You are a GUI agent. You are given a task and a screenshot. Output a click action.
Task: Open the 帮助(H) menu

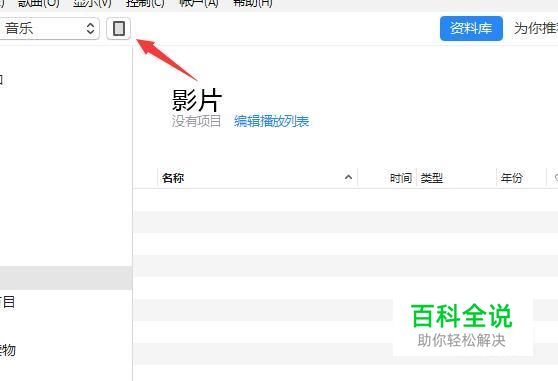(x=252, y=4)
